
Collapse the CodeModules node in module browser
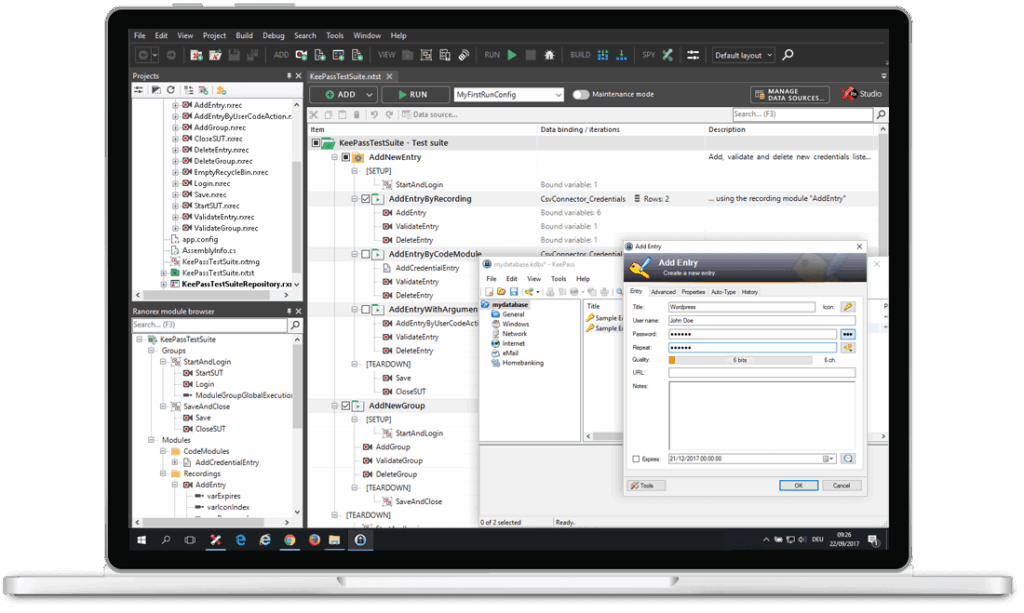[163, 452]
